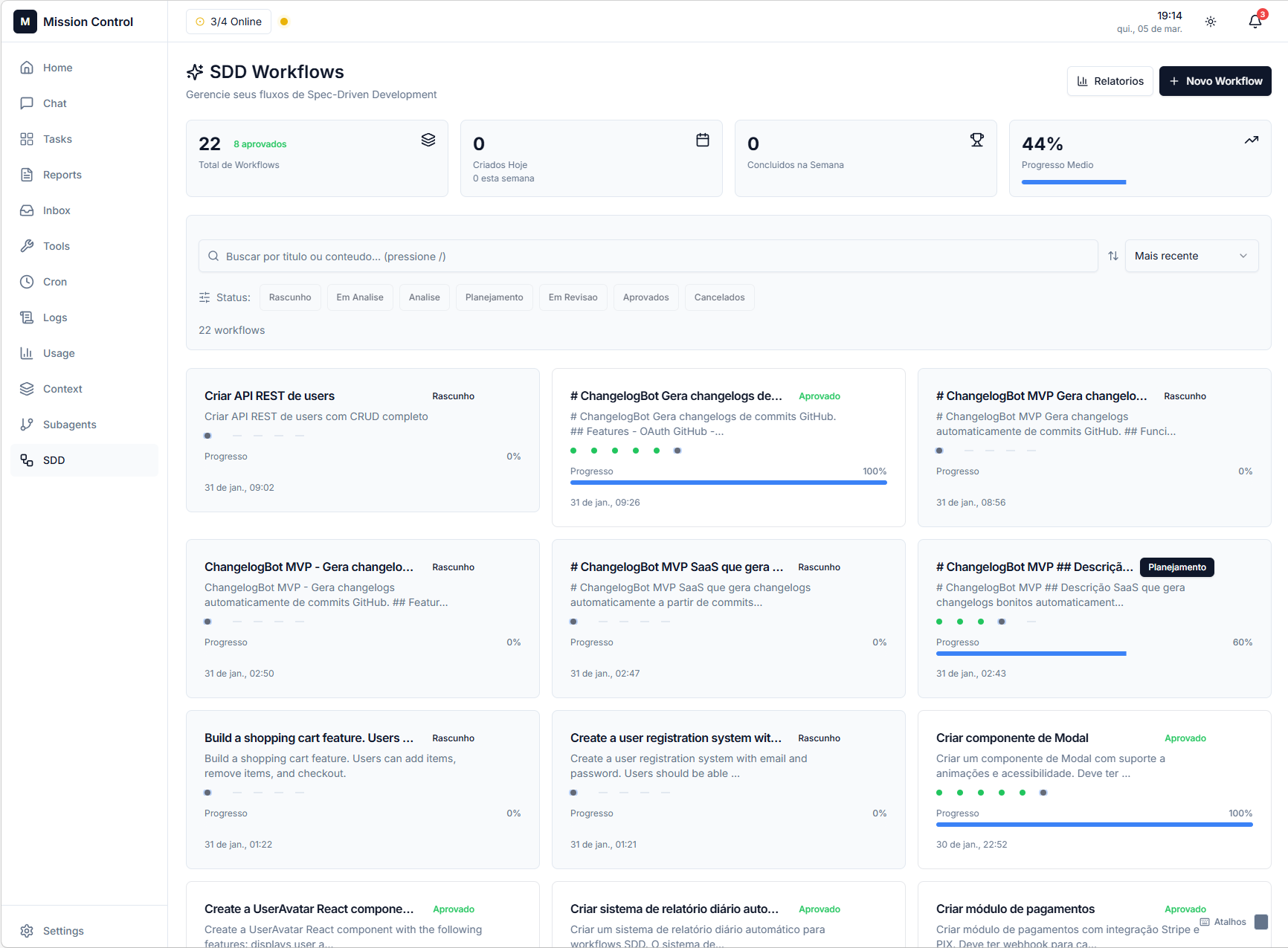Toggle the Rascunho status filter
Screen dimensions: 1288x948
290,297
